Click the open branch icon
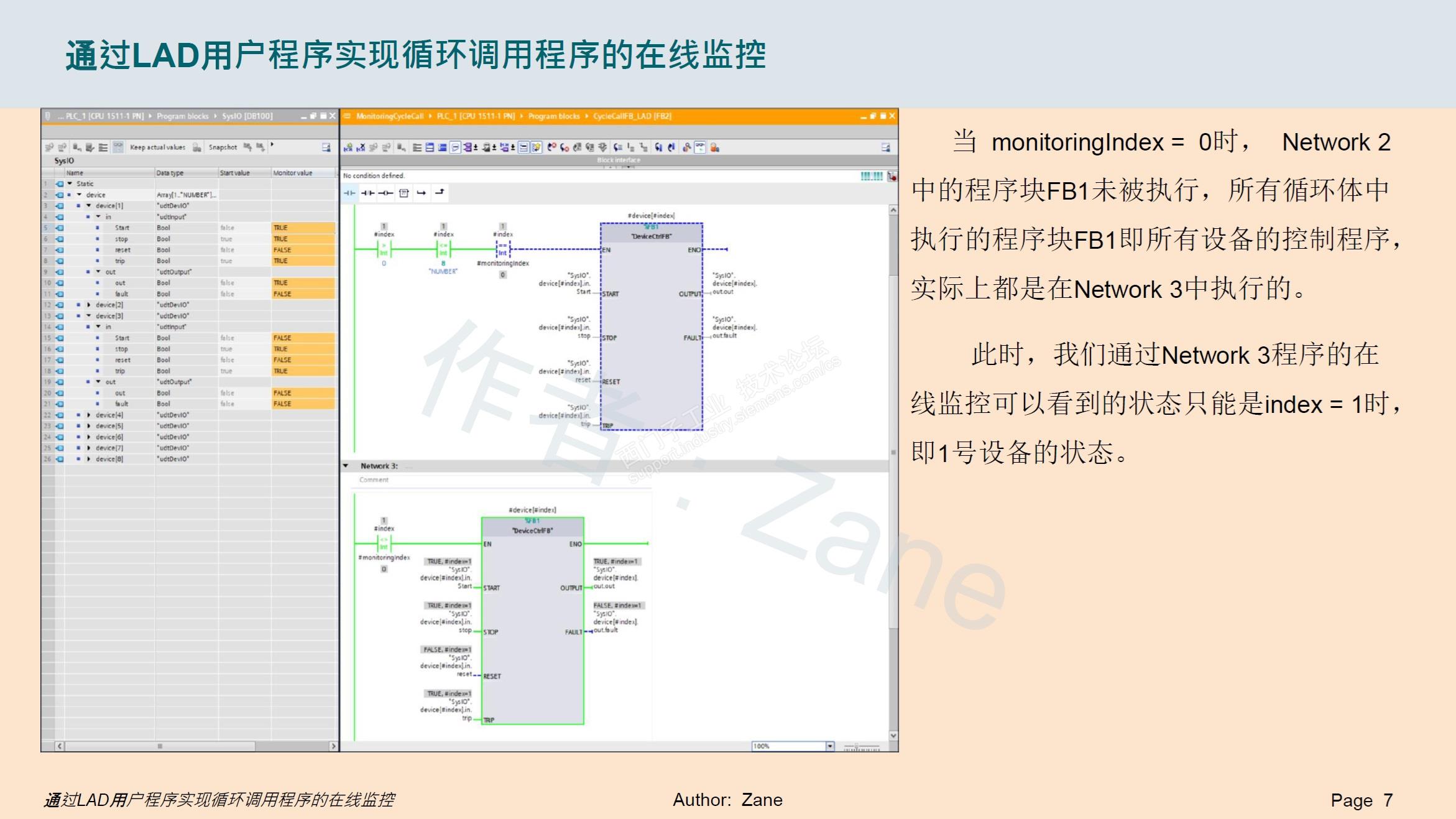This screenshot has width=1456, height=819. 422,193
